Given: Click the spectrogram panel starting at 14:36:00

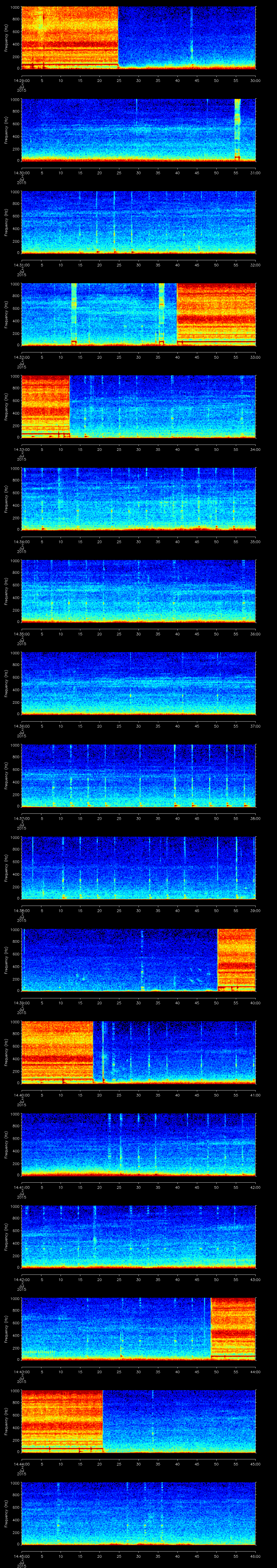Looking at the screenshot, I should [138, 683].
